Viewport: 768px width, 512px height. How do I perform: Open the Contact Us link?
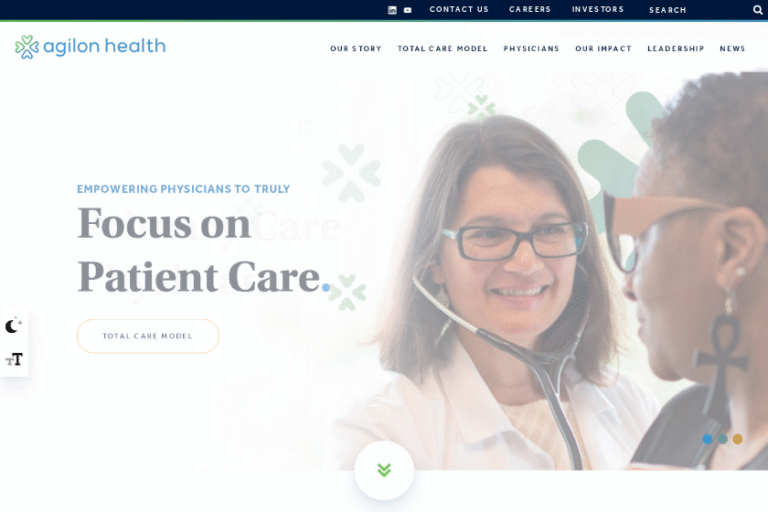click(459, 9)
